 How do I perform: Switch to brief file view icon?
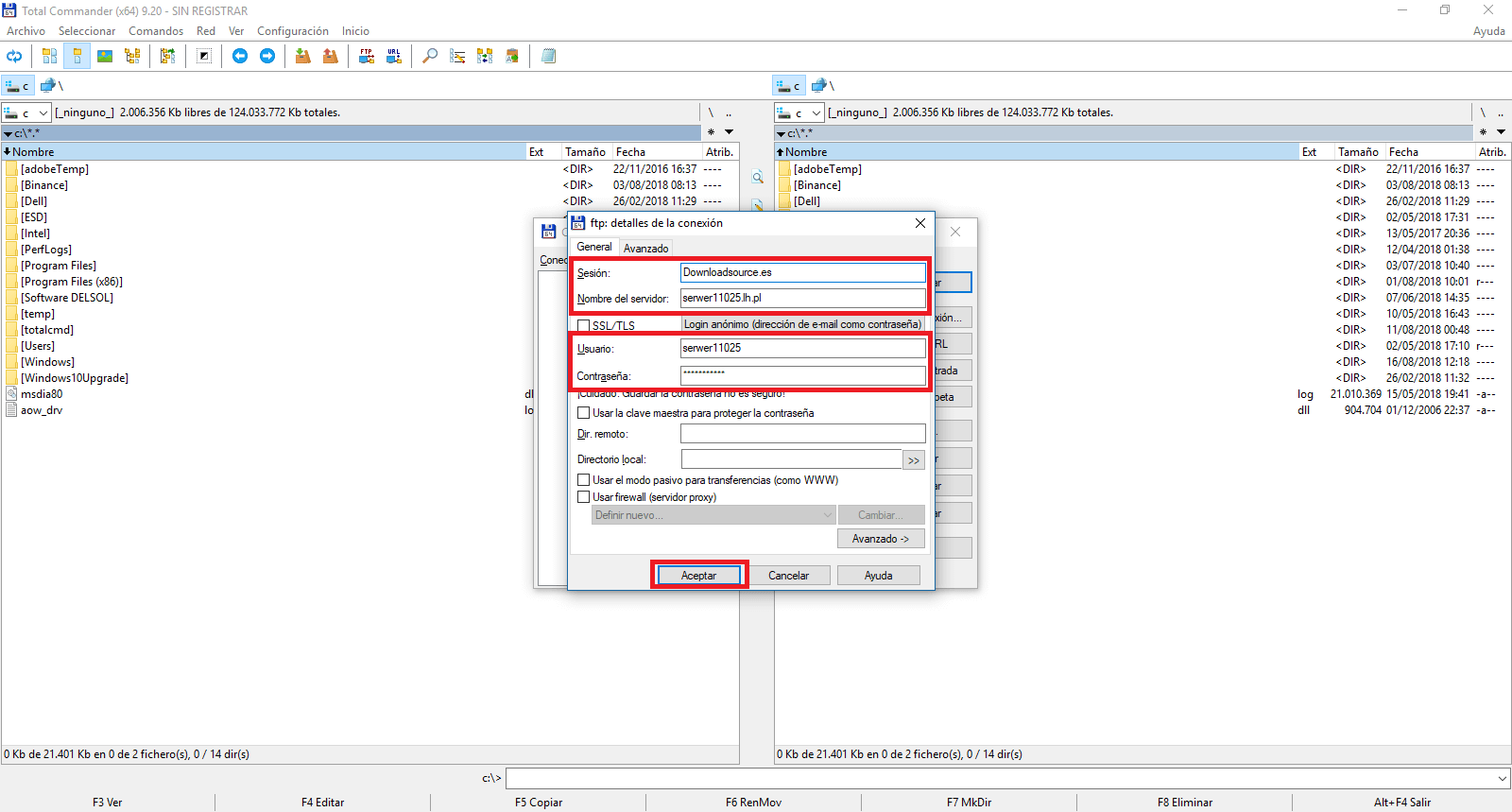tap(49, 56)
